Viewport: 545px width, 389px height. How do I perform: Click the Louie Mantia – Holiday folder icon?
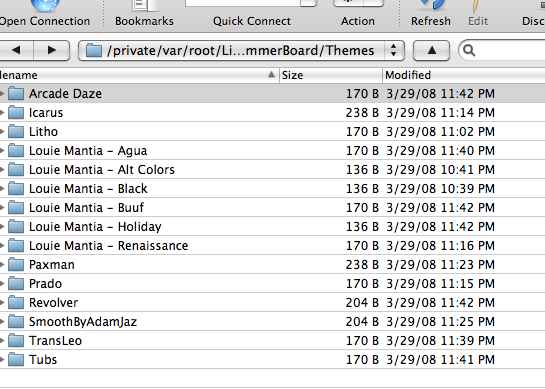(x=16, y=226)
